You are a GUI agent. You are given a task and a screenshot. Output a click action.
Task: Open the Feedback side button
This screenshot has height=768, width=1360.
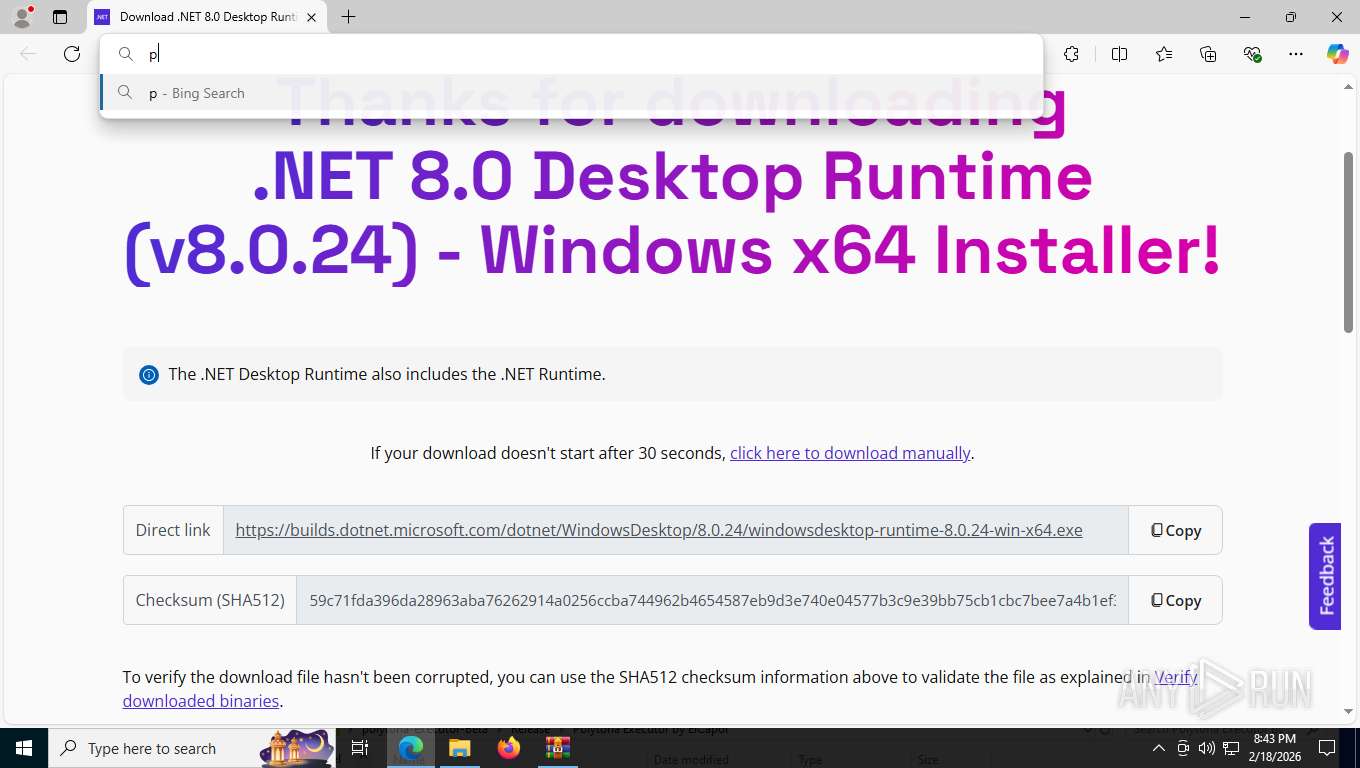point(1325,576)
